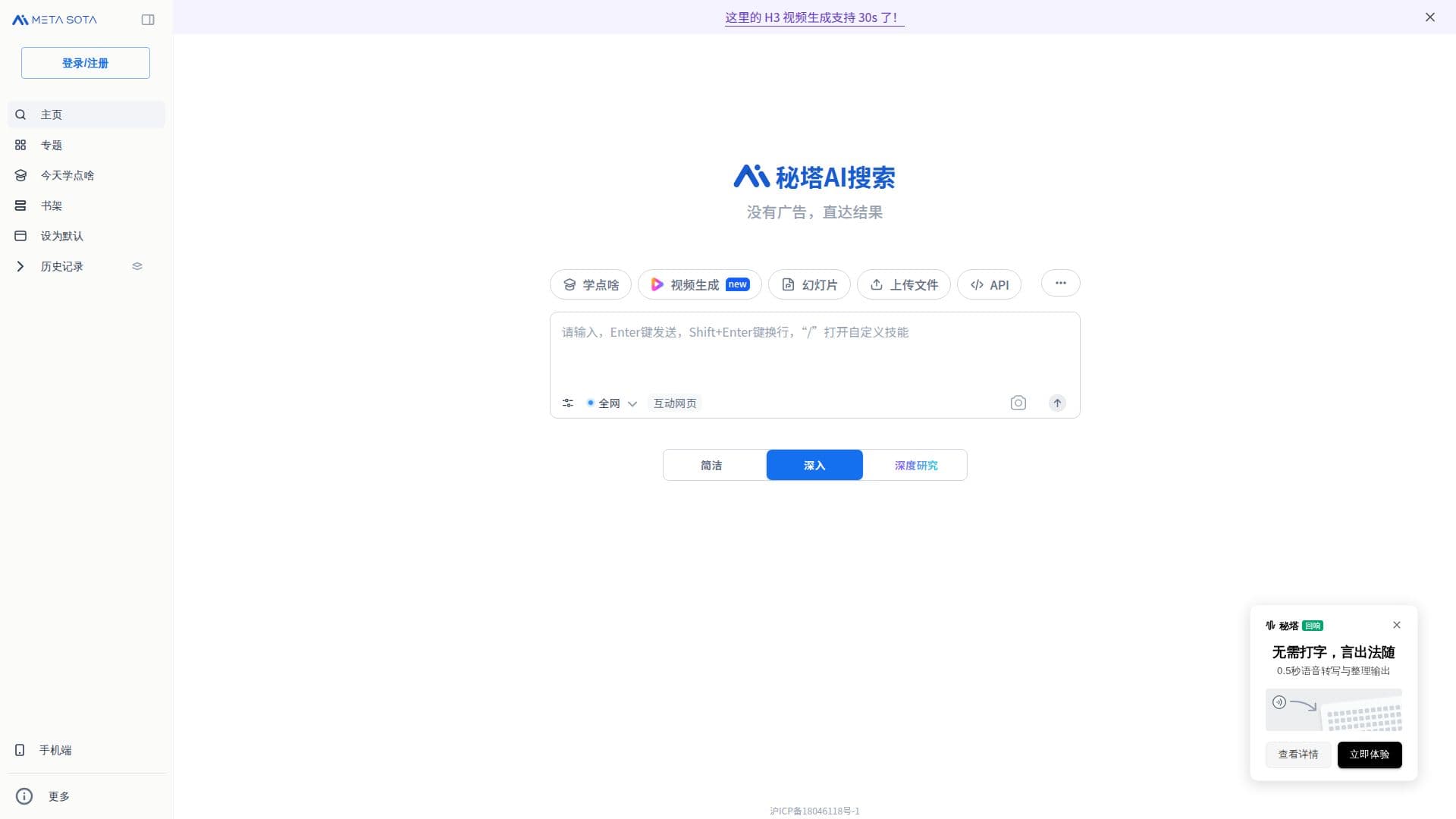
Task: Open the API chip
Action: click(990, 284)
